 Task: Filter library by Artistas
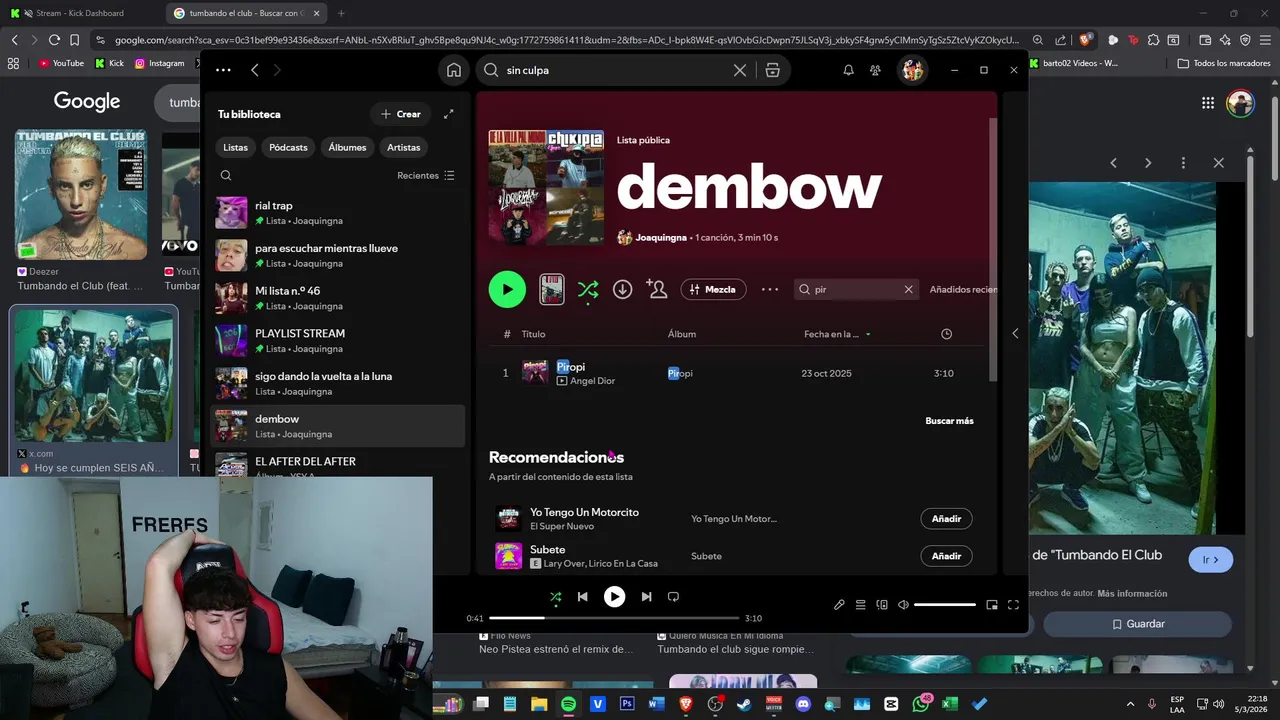click(404, 147)
